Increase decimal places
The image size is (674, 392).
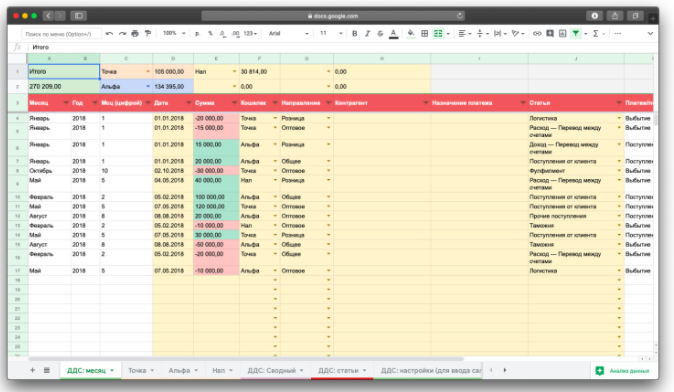(236, 34)
